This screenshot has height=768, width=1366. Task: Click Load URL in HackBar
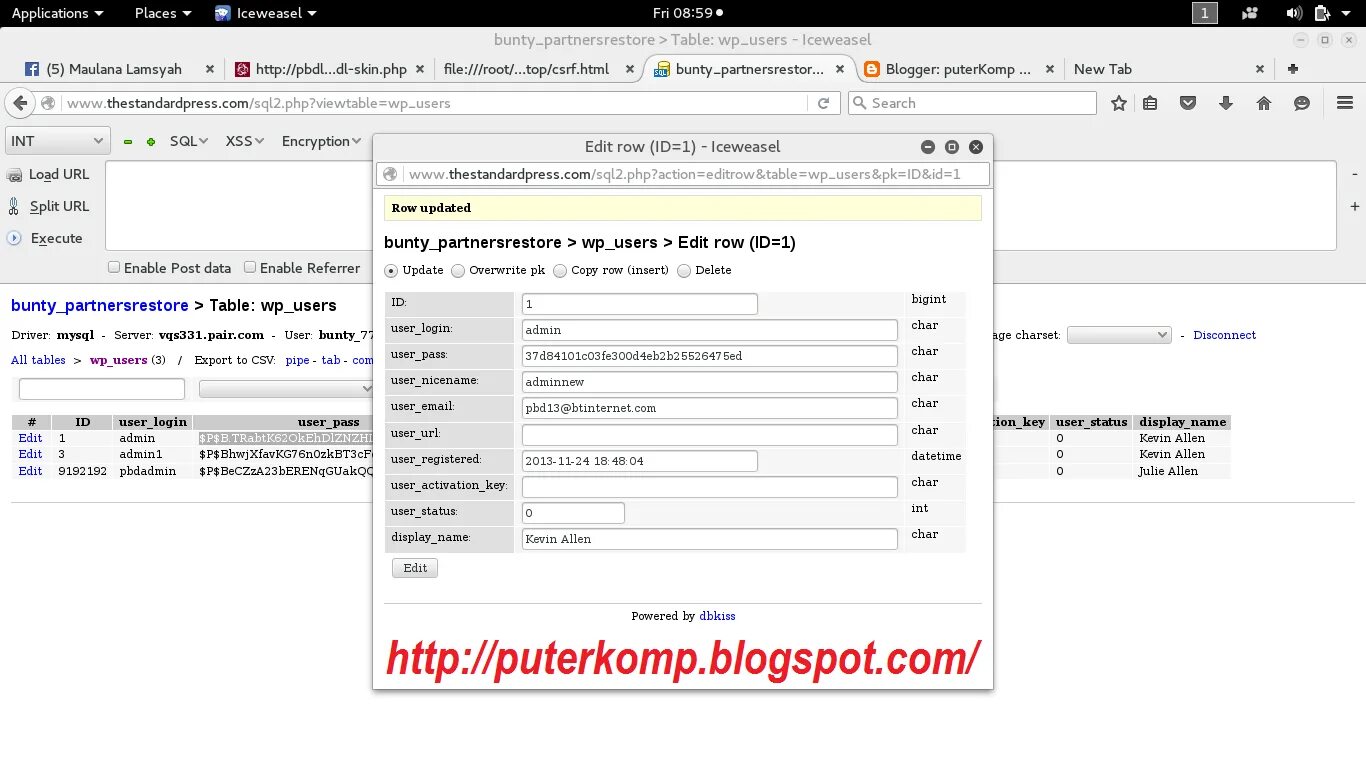point(49,174)
